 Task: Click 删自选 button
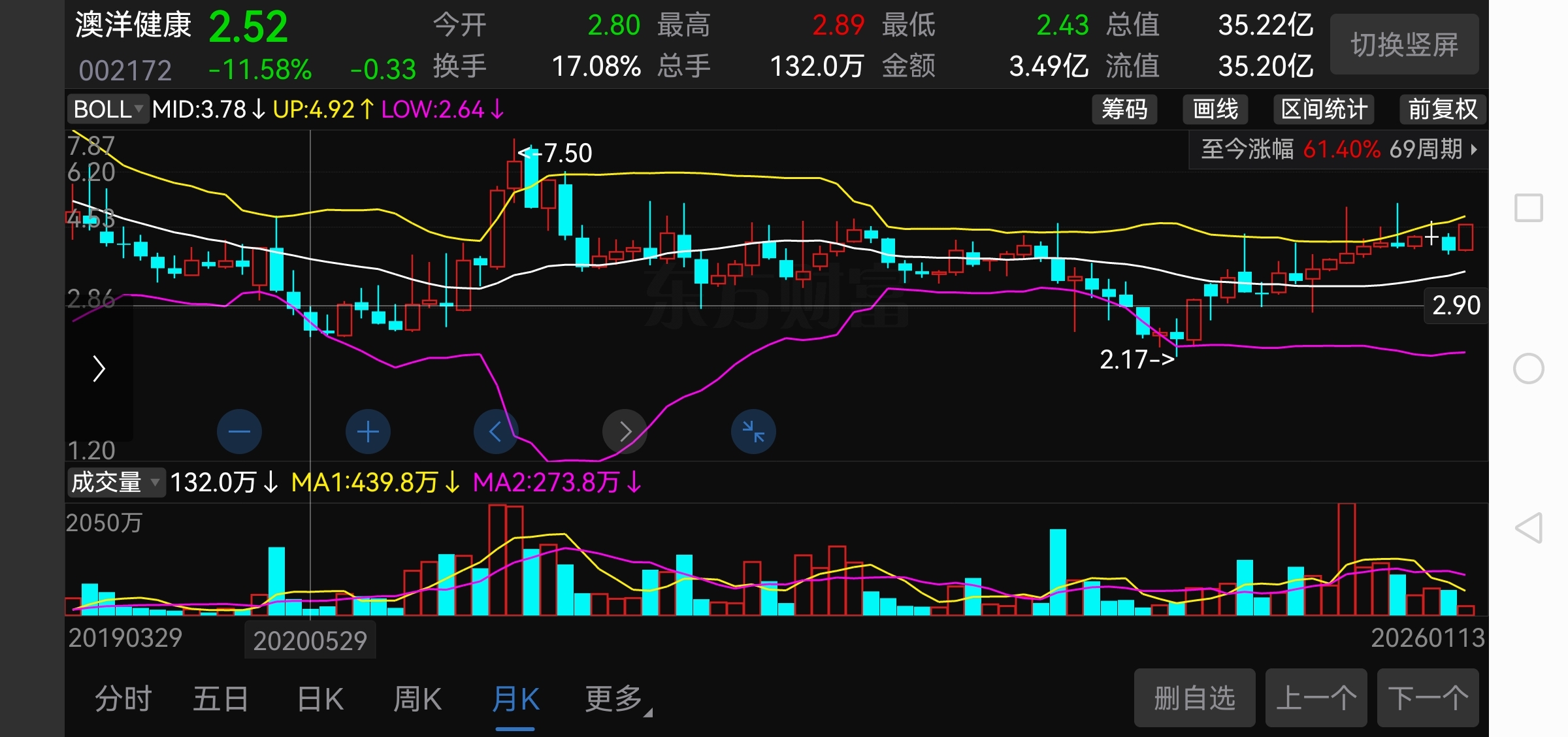pos(1194,698)
